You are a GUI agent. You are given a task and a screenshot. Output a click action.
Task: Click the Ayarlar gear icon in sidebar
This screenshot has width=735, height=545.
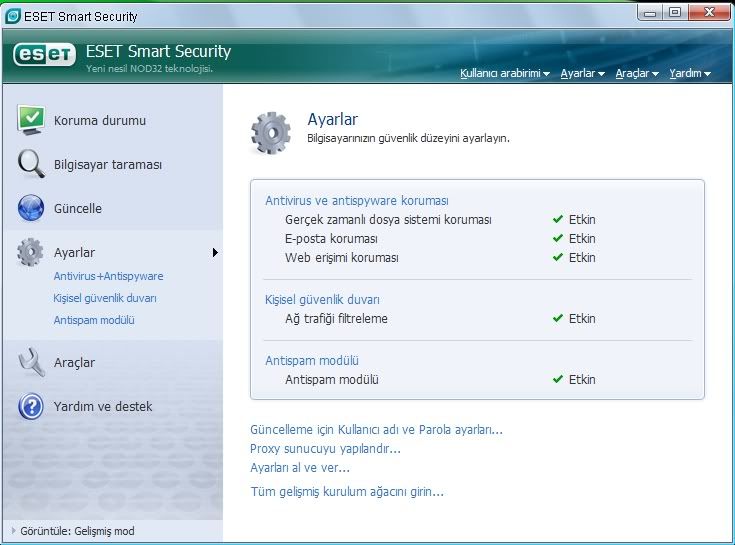pos(30,252)
